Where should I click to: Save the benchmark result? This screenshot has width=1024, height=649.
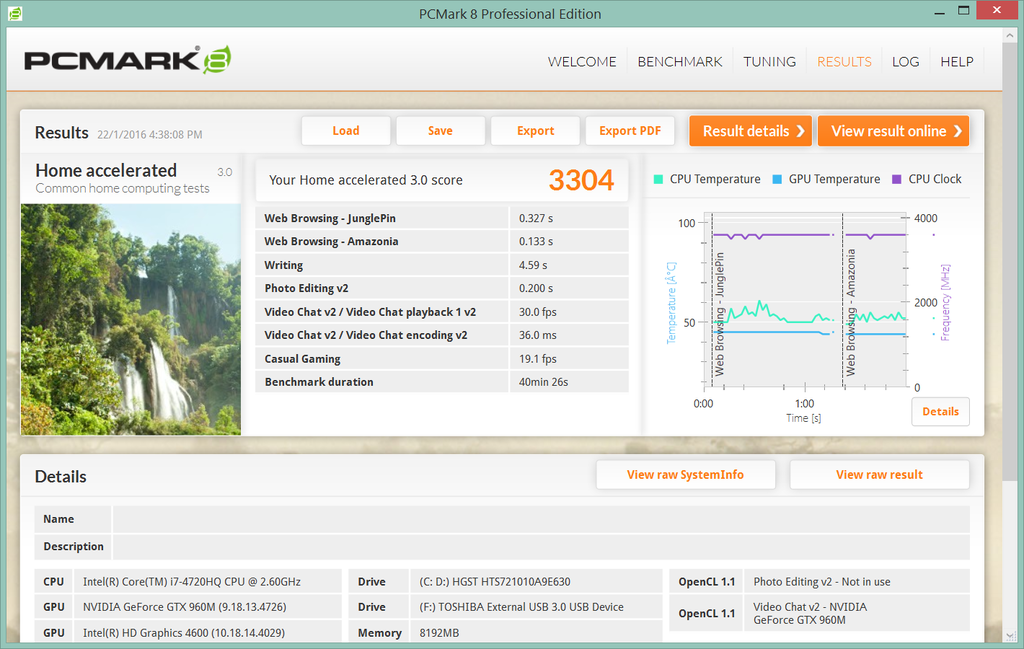[x=440, y=131]
